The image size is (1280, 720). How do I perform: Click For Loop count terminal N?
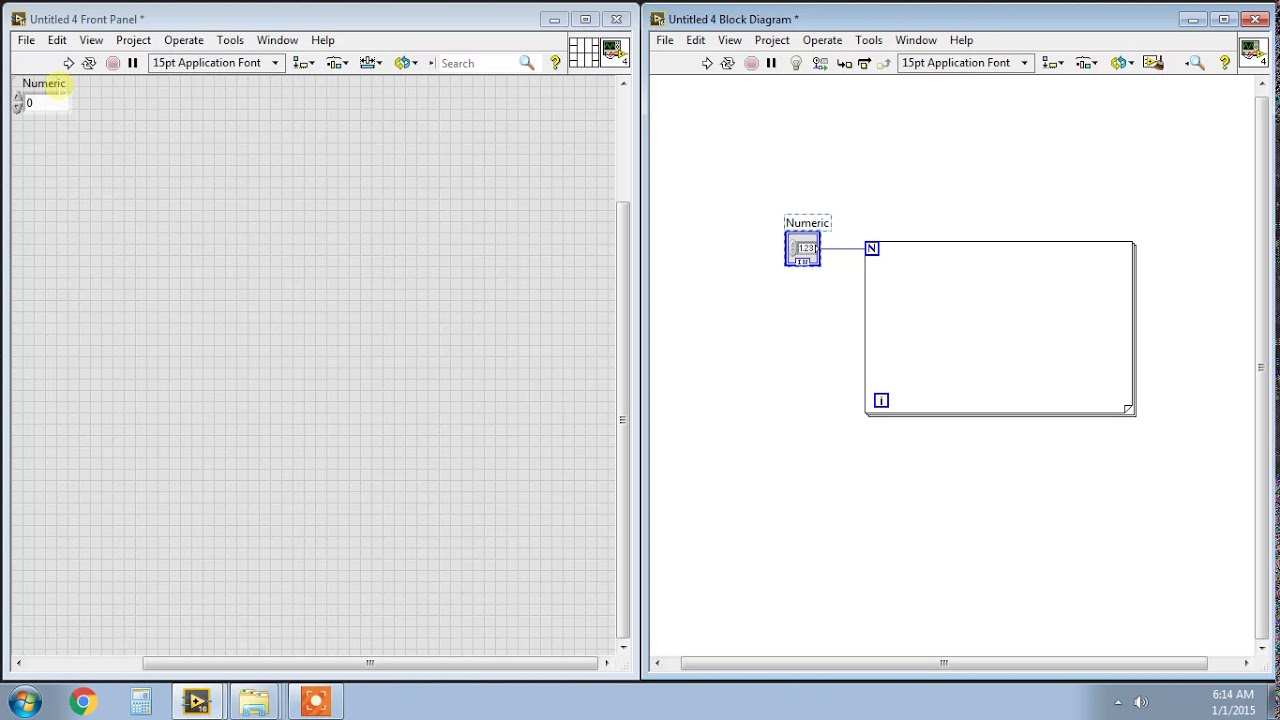click(872, 248)
